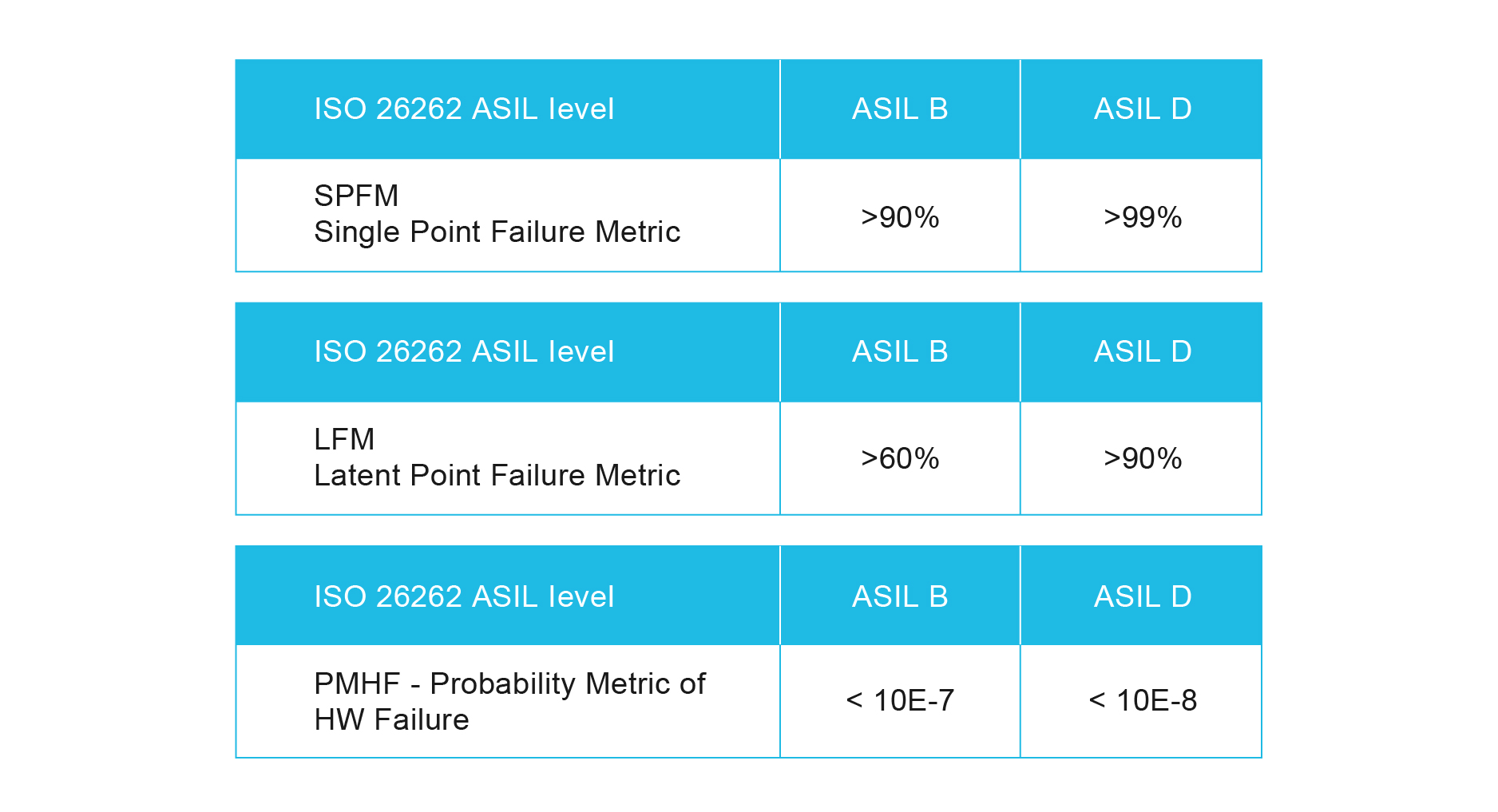Click ASIL D header above the >99% value

pos(1142,109)
